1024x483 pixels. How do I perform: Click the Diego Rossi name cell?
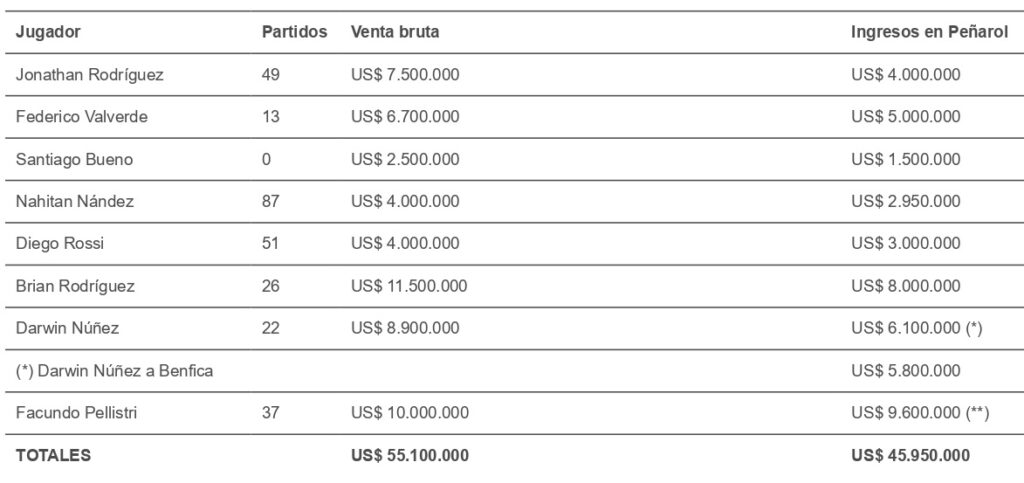[x=59, y=243]
